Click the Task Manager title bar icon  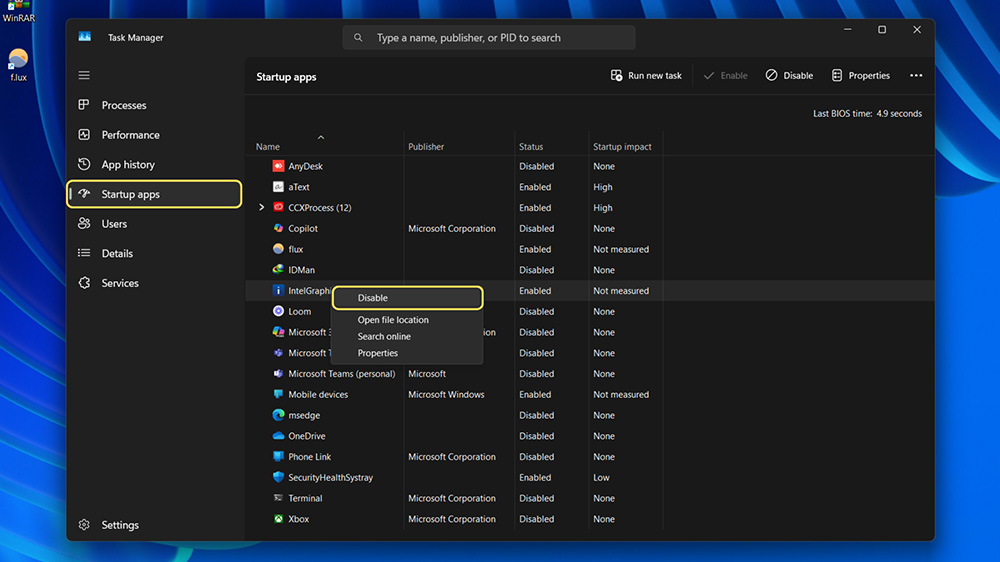click(x=84, y=37)
